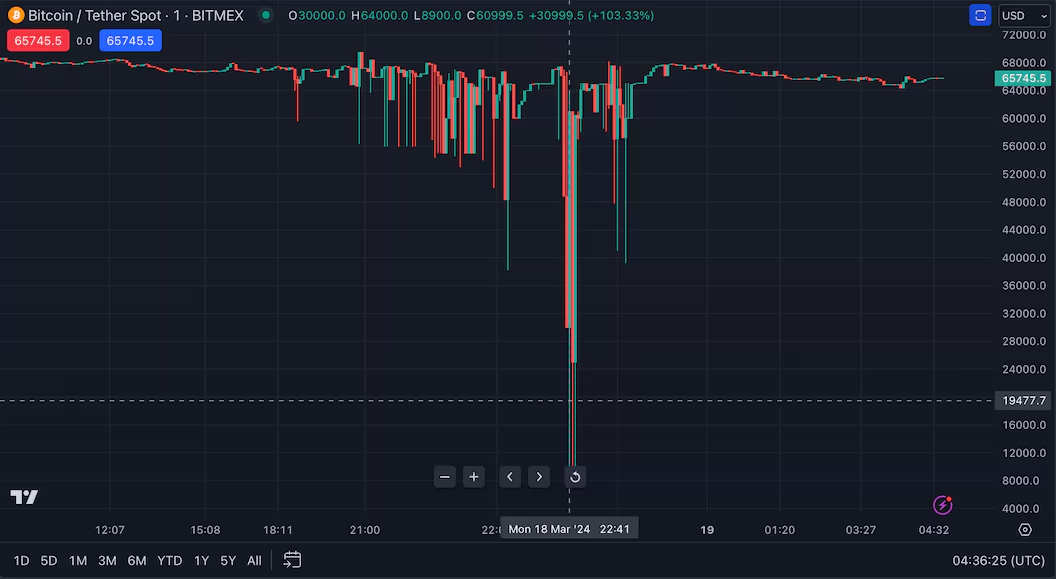This screenshot has height=579, width=1056.
Task: Toggle the green market status indicator
Action: pos(265,15)
